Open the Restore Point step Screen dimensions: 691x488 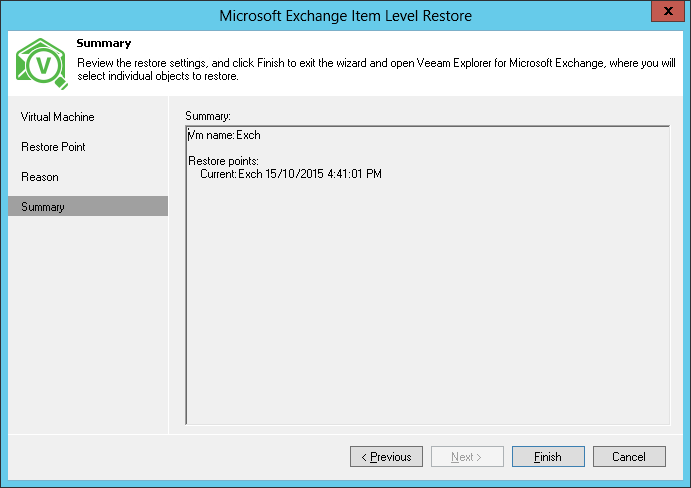pos(53,147)
